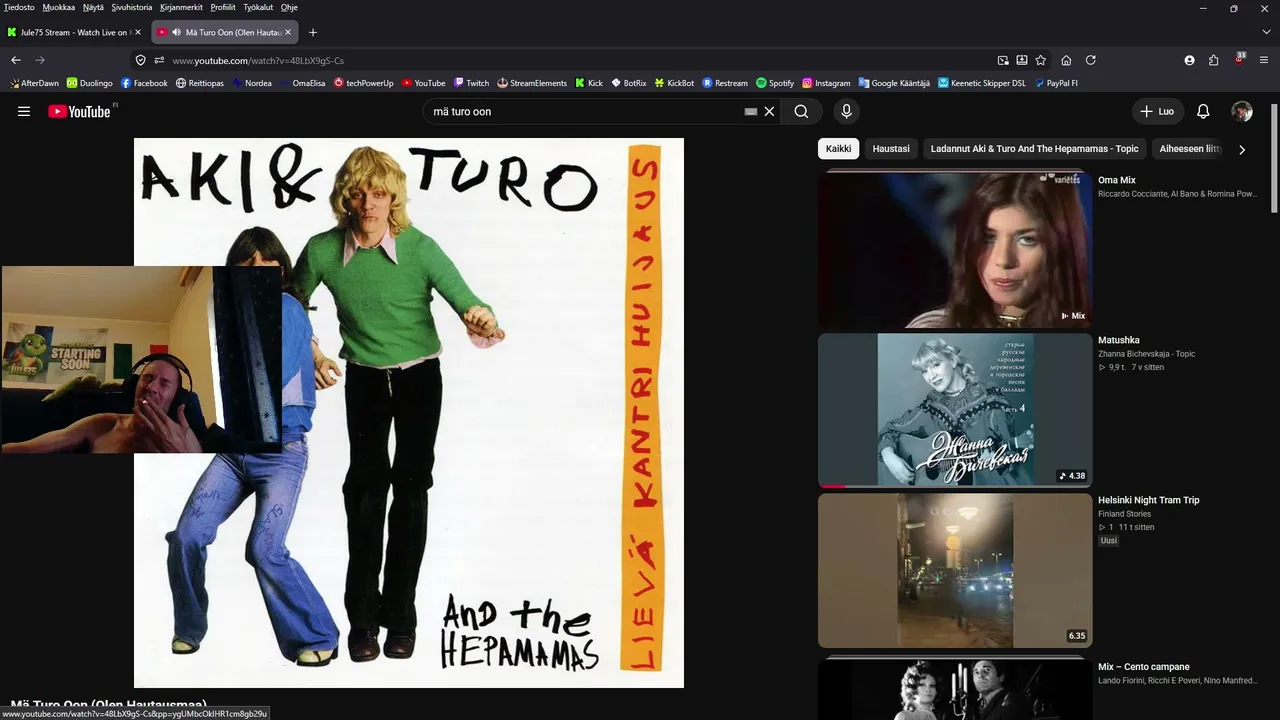The image size is (1280, 720).
Task: Open the Instagram bookmark
Action: (826, 83)
